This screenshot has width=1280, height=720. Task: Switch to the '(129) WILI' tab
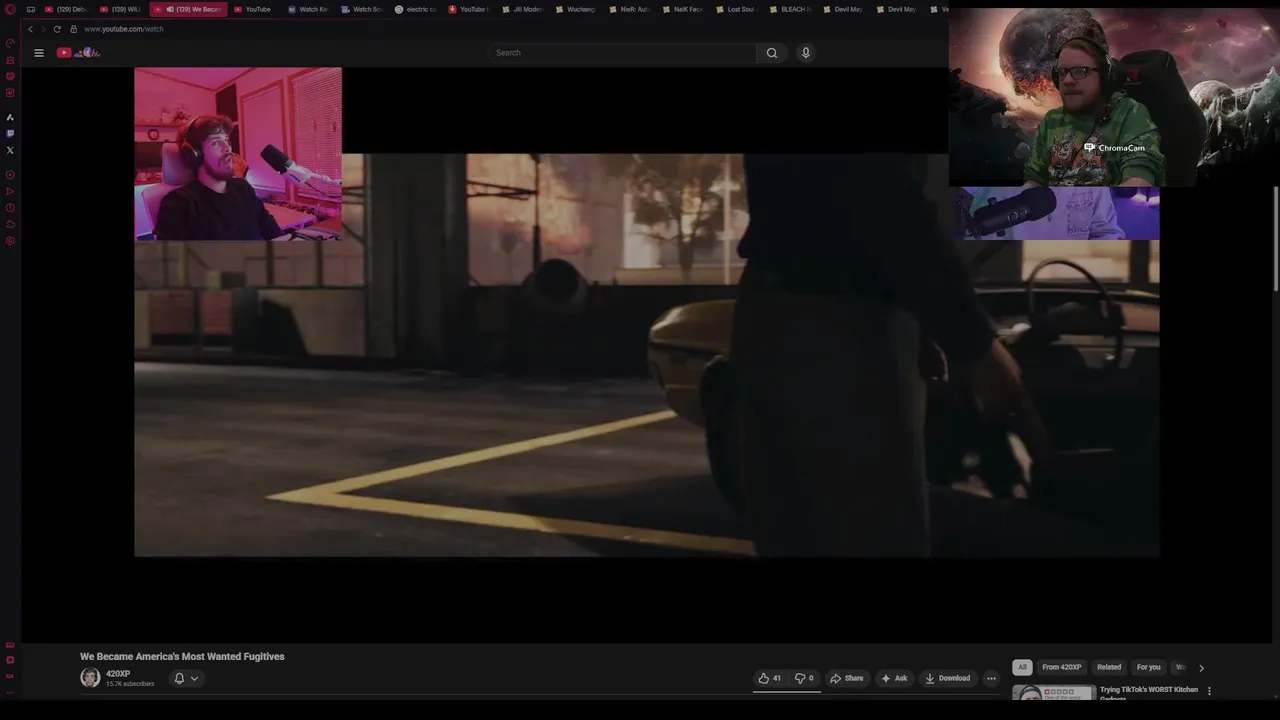[121, 9]
